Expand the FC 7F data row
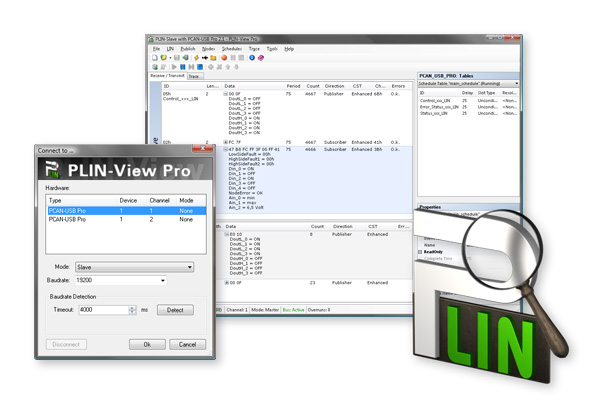This screenshot has width=600, height=418. click(226, 142)
